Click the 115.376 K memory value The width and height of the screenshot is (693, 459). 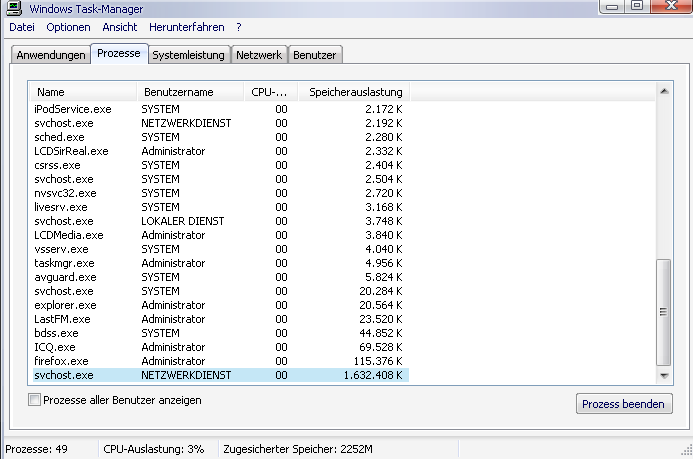point(378,361)
